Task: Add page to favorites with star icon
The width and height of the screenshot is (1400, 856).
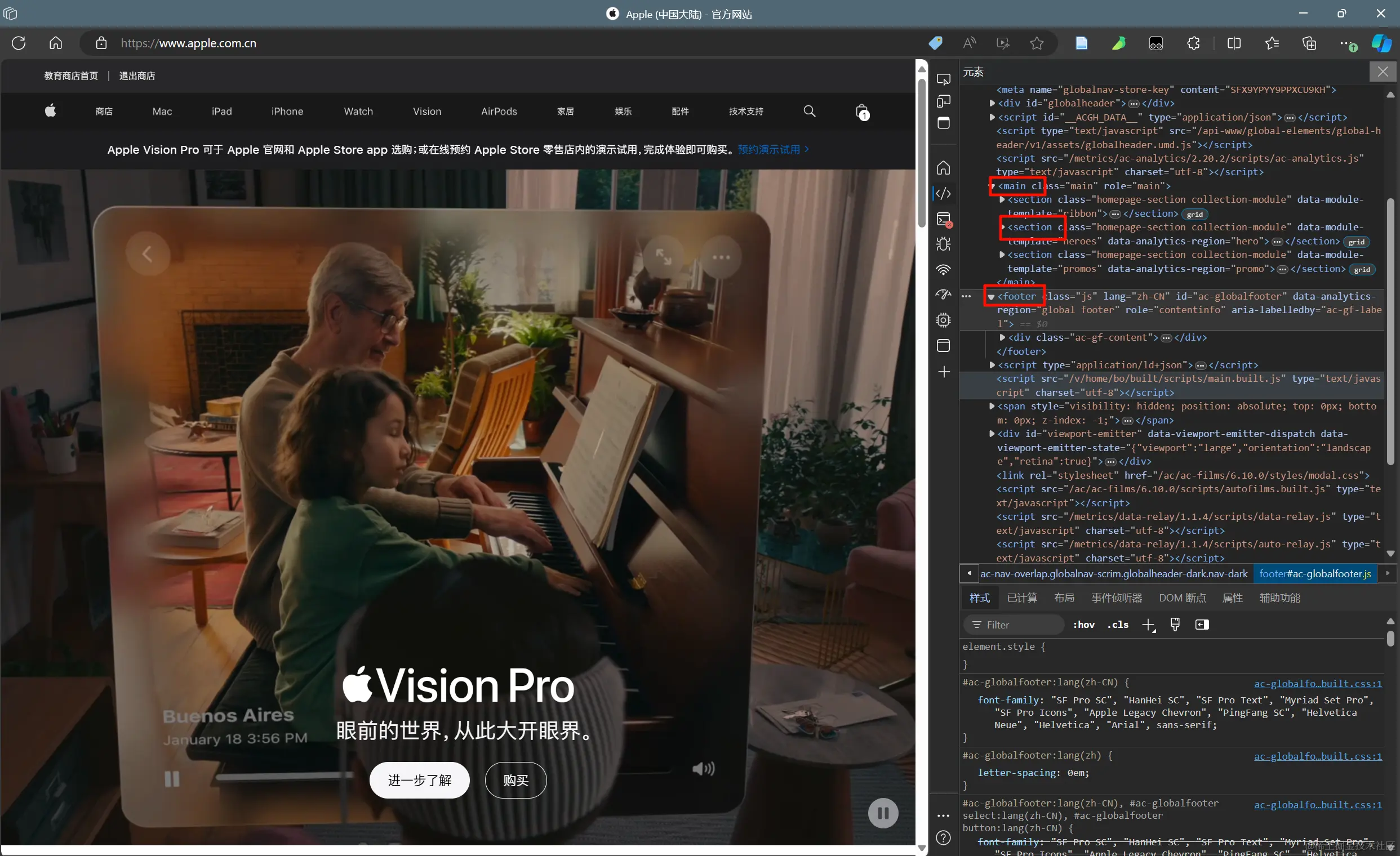Action: point(1037,43)
